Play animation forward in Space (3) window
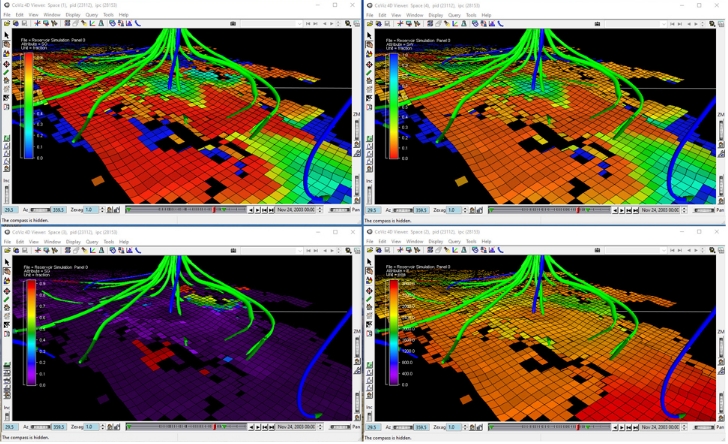Viewport: 728px width, 444px height. pos(258,426)
